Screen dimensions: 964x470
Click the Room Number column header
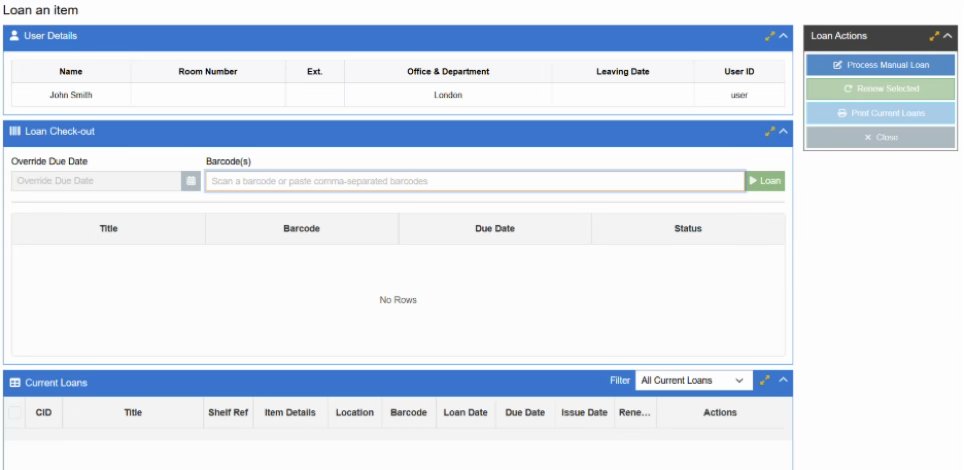[208, 71]
